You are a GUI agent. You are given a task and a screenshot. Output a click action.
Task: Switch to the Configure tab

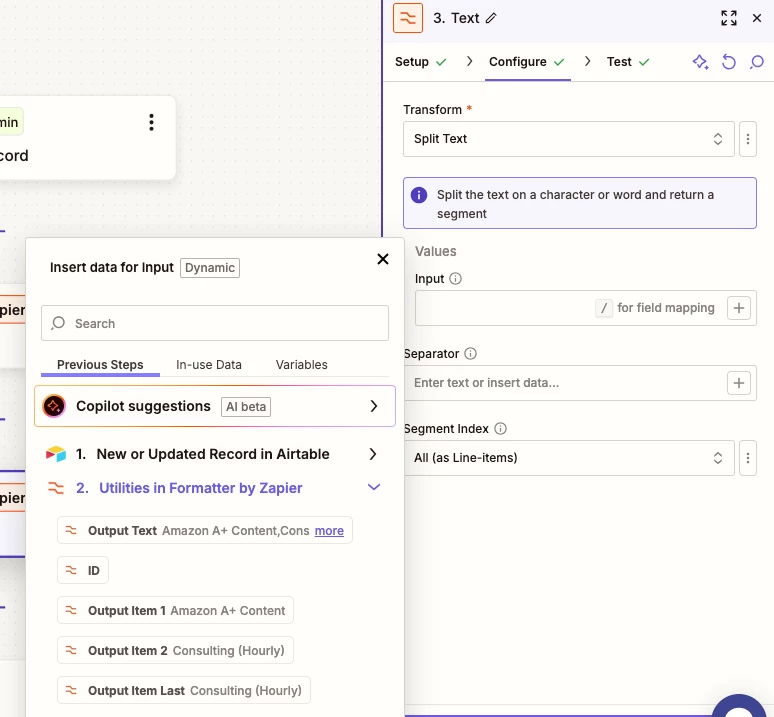tap(527, 62)
